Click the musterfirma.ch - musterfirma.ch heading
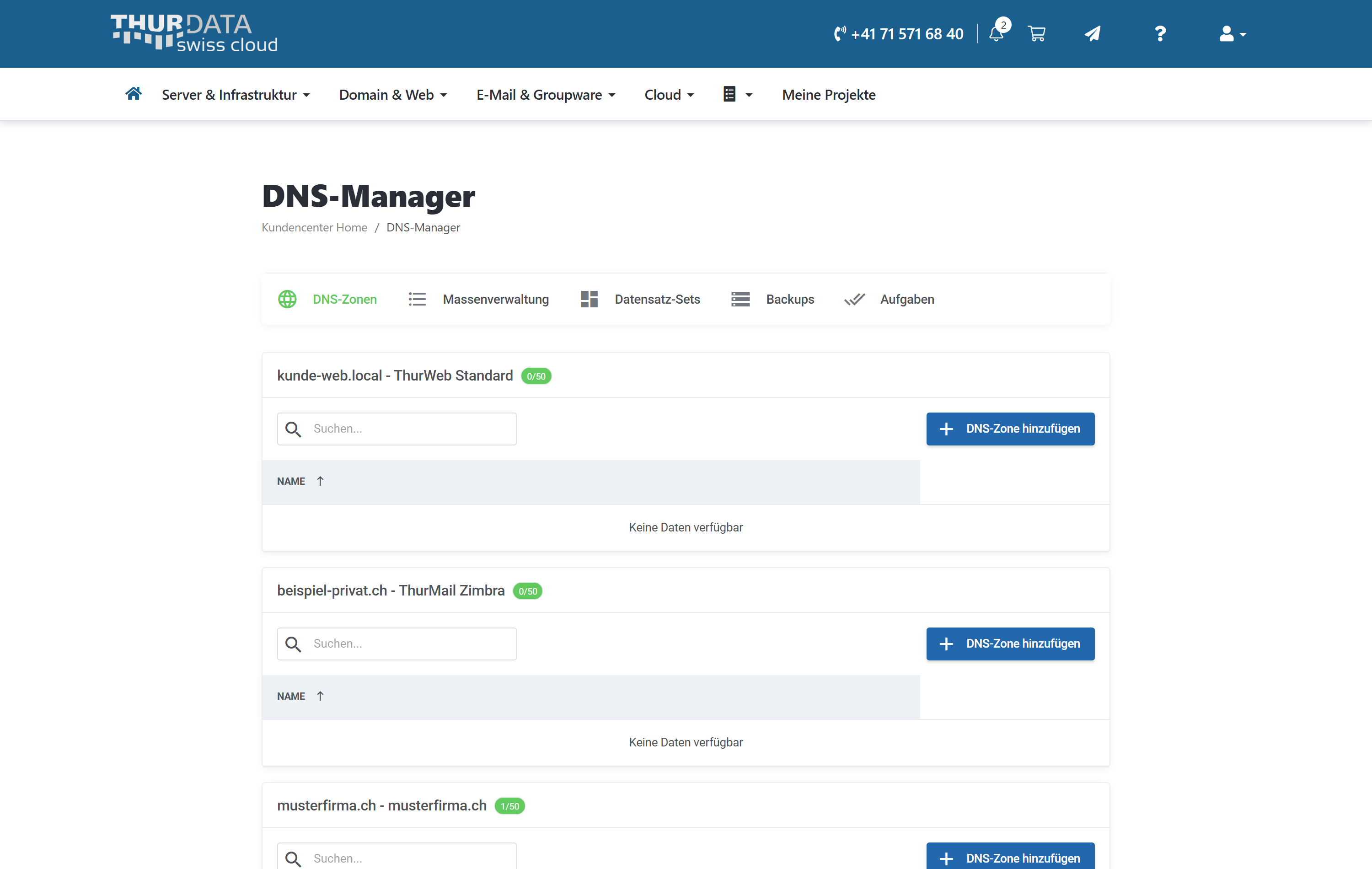The width and height of the screenshot is (1372, 869). click(x=382, y=805)
